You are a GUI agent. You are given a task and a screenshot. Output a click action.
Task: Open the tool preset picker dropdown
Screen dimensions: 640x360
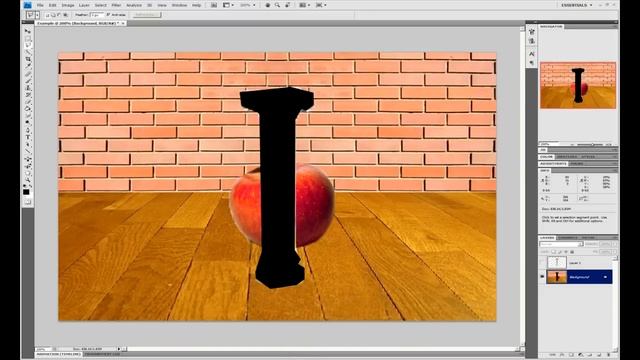37,15
